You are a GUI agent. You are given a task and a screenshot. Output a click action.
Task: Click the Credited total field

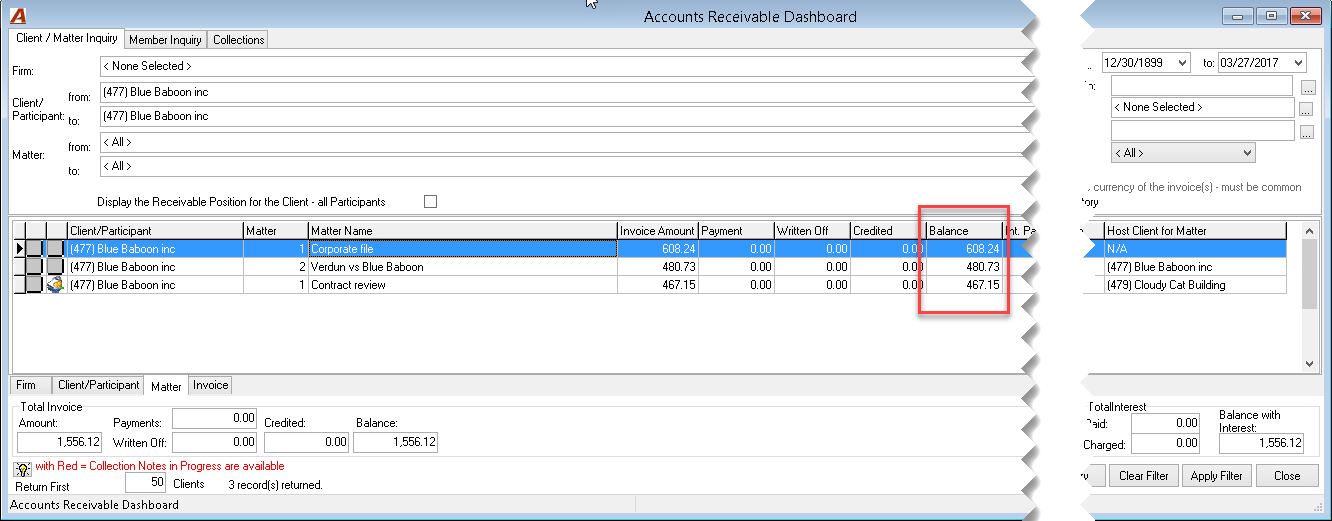pos(307,442)
